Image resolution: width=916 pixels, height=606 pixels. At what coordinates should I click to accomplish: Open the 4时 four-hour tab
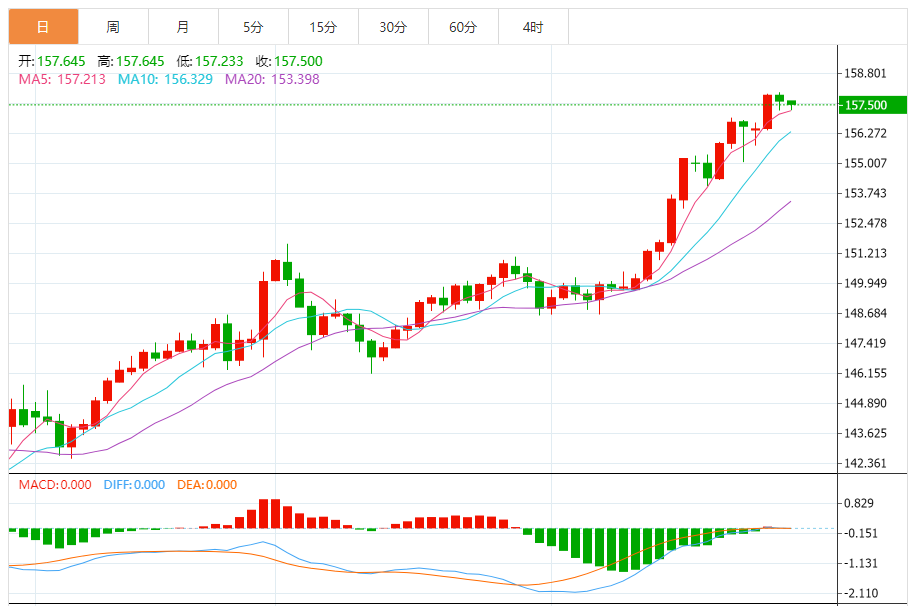(x=533, y=27)
